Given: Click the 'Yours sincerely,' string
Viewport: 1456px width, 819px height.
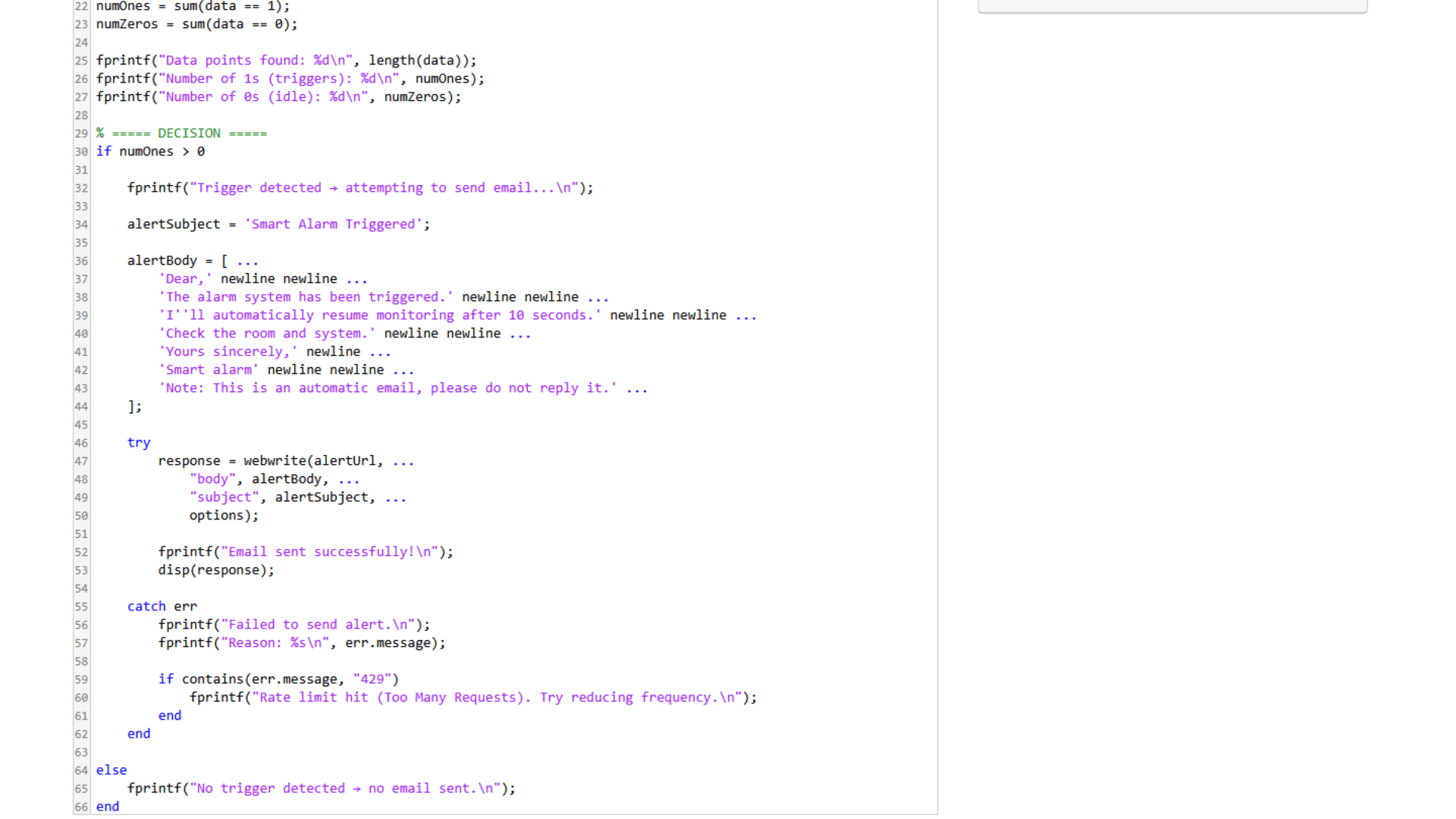Looking at the screenshot, I should click(227, 352).
